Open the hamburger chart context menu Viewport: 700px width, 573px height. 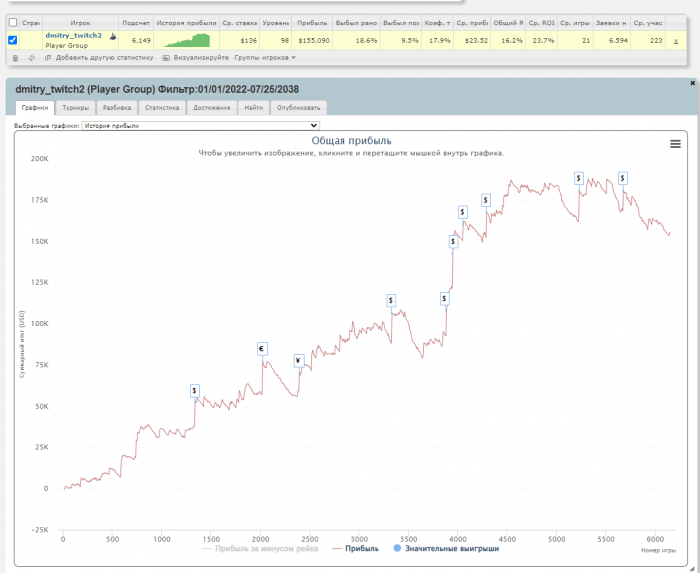pyautogui.click(x=675, y=144)
